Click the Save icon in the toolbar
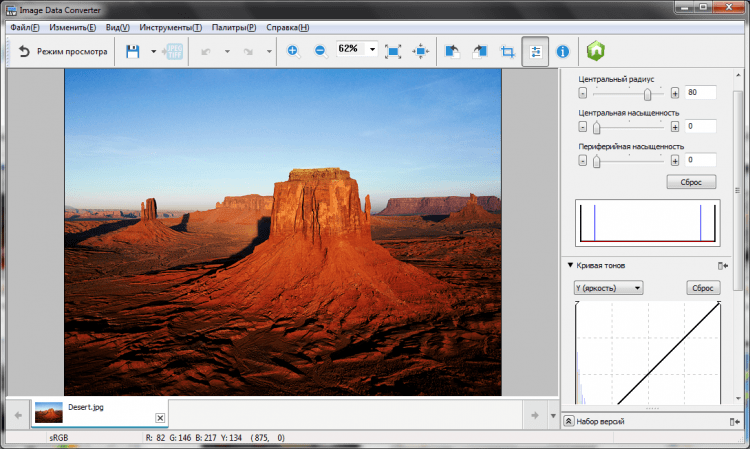 (132, 51)
